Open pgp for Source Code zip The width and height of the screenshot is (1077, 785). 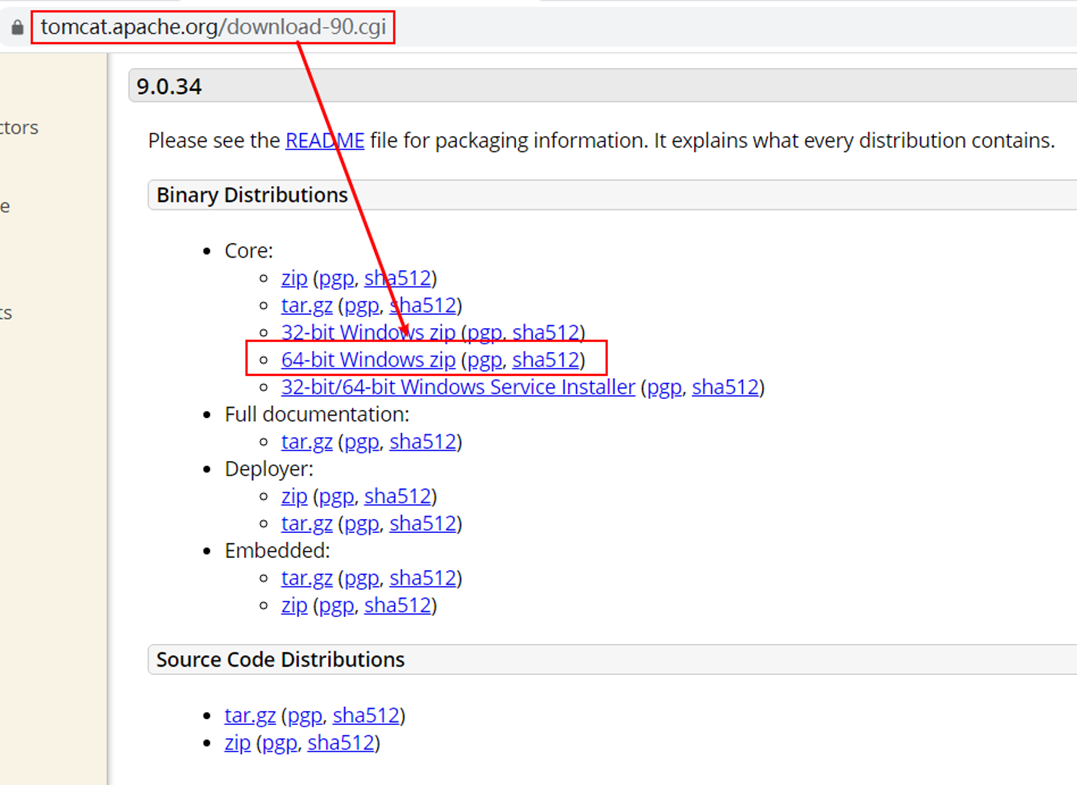tap(280, 743)
